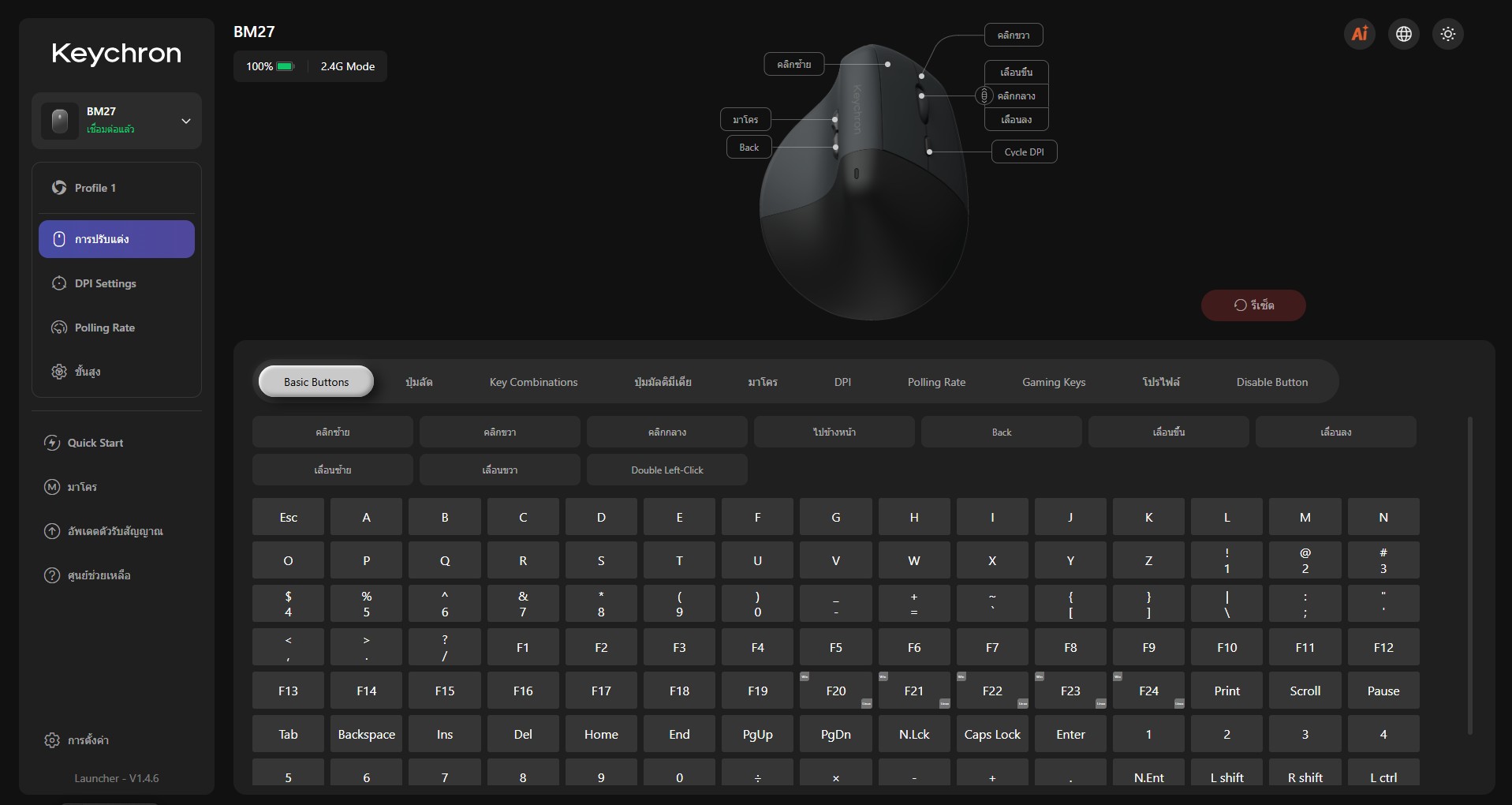
Task: Click the Keychron logo
Action: coord(117,54)
